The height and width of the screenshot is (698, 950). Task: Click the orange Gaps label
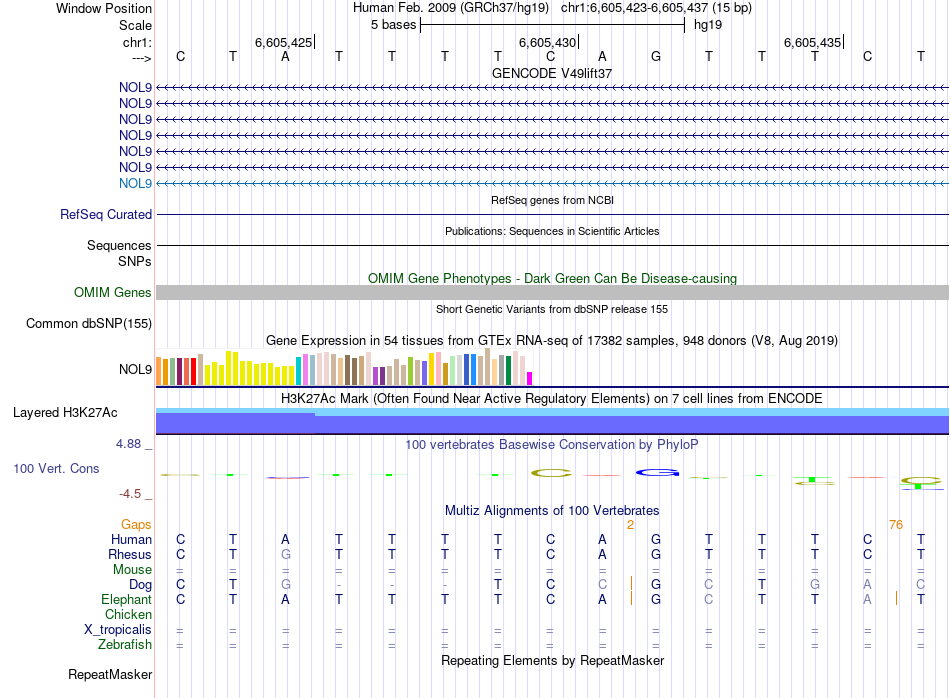point(136,525)
